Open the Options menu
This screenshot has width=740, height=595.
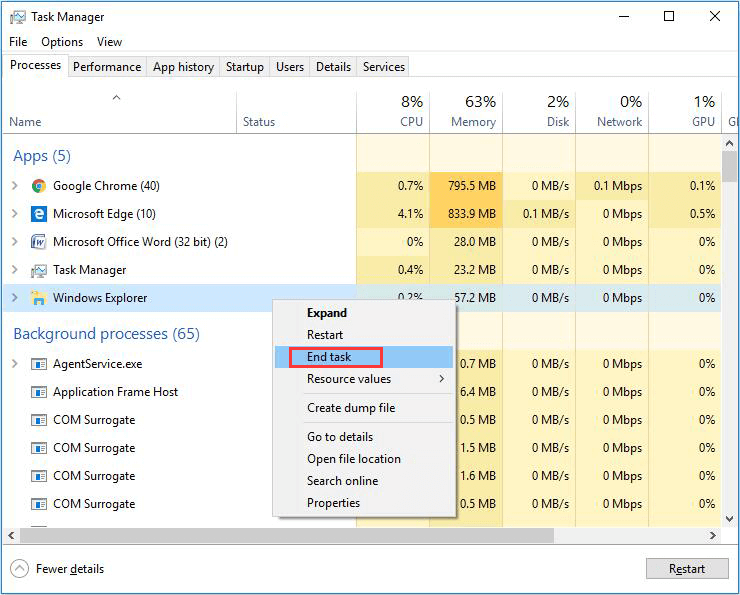(62, 42)
